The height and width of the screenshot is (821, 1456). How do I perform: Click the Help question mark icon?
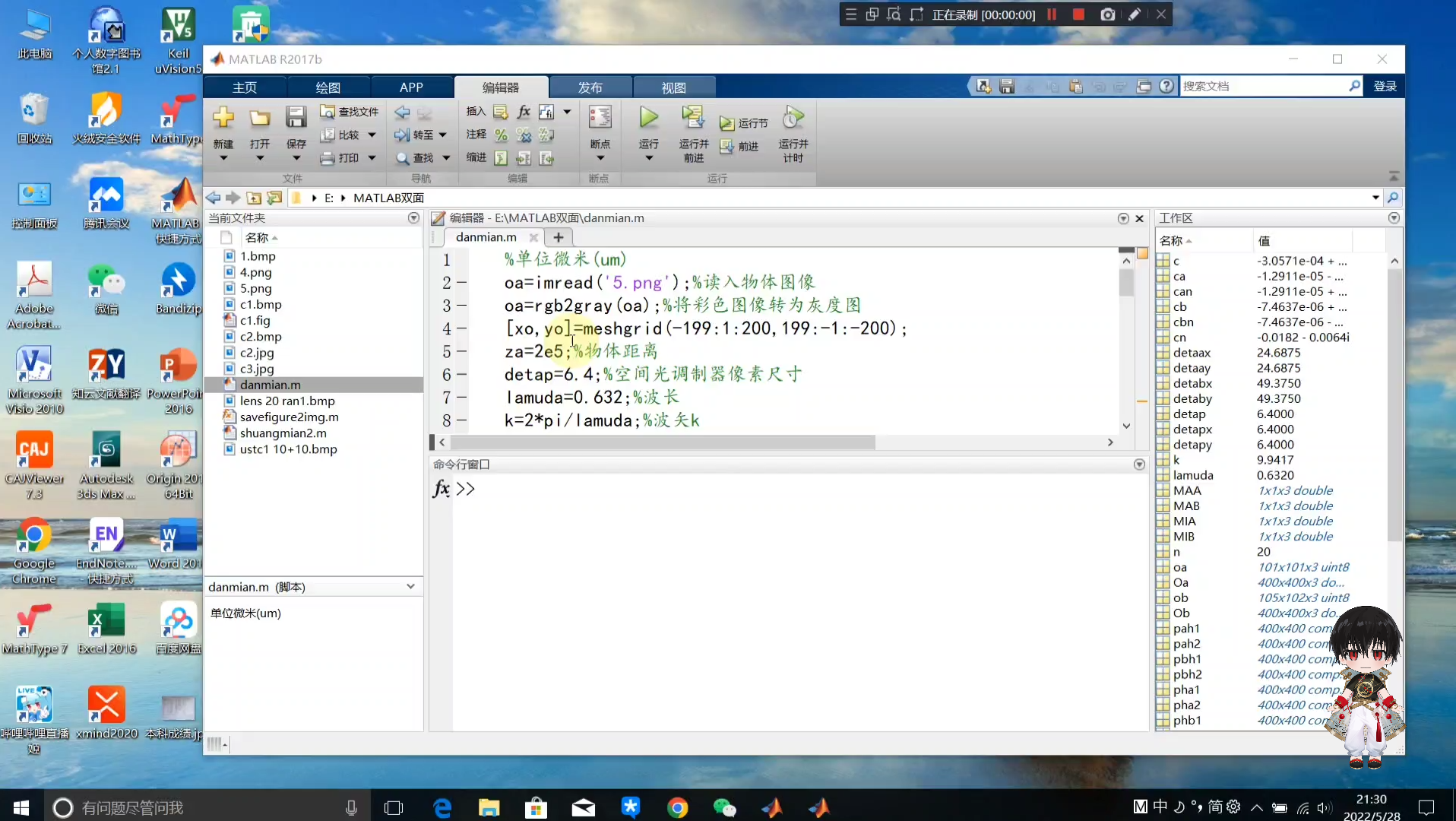coord(1167,86)
